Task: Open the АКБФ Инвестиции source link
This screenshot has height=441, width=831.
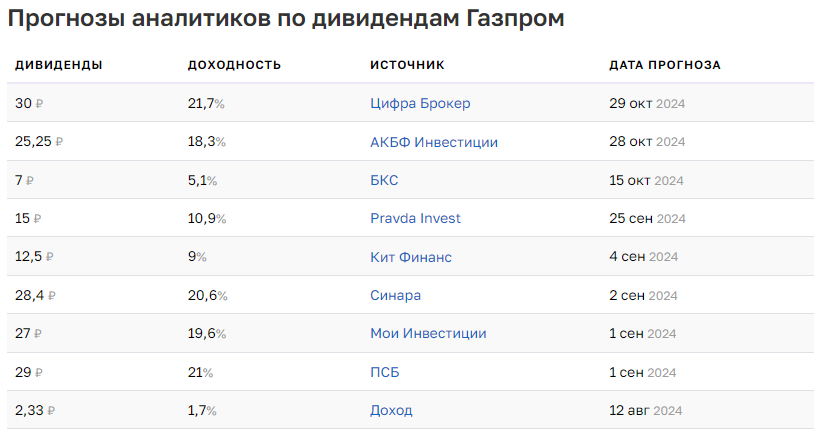Action: point(434,142)
